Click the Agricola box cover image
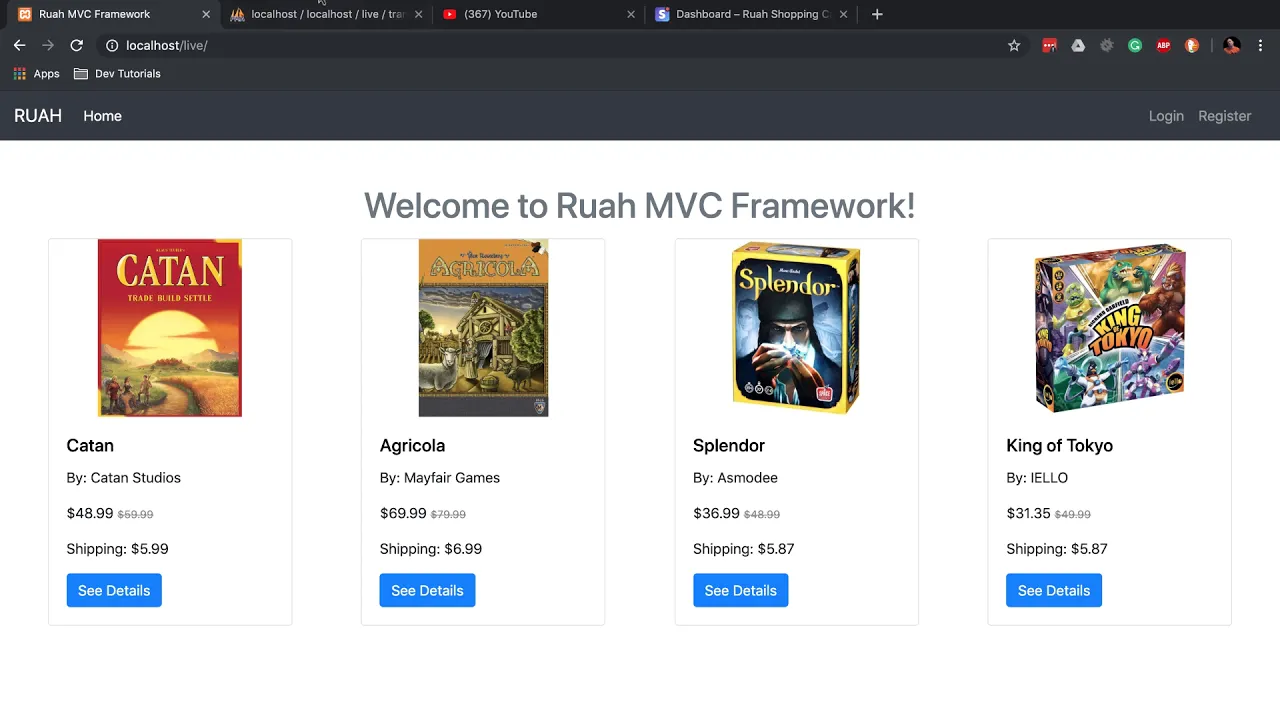The width and height of the screenshot is (1280, 720). point(483,328)
